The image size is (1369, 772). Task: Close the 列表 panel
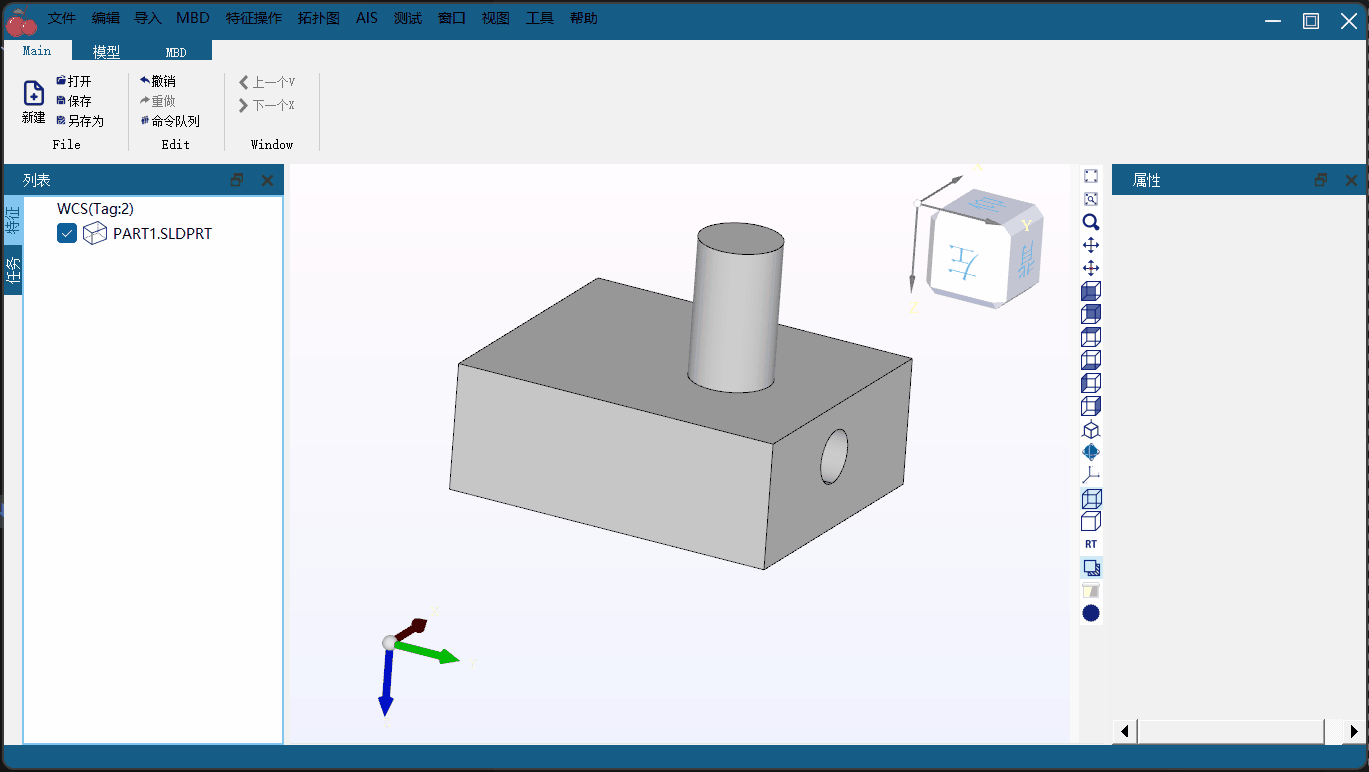coord(267,180)
